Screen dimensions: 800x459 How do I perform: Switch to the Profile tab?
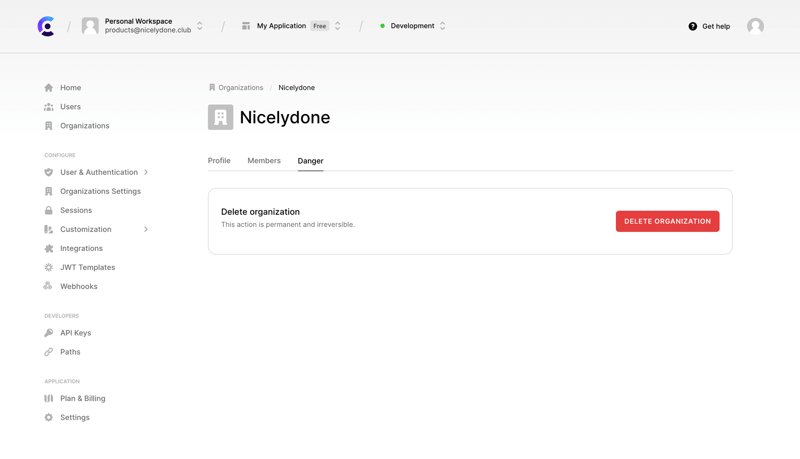click(x=219, y=161)
